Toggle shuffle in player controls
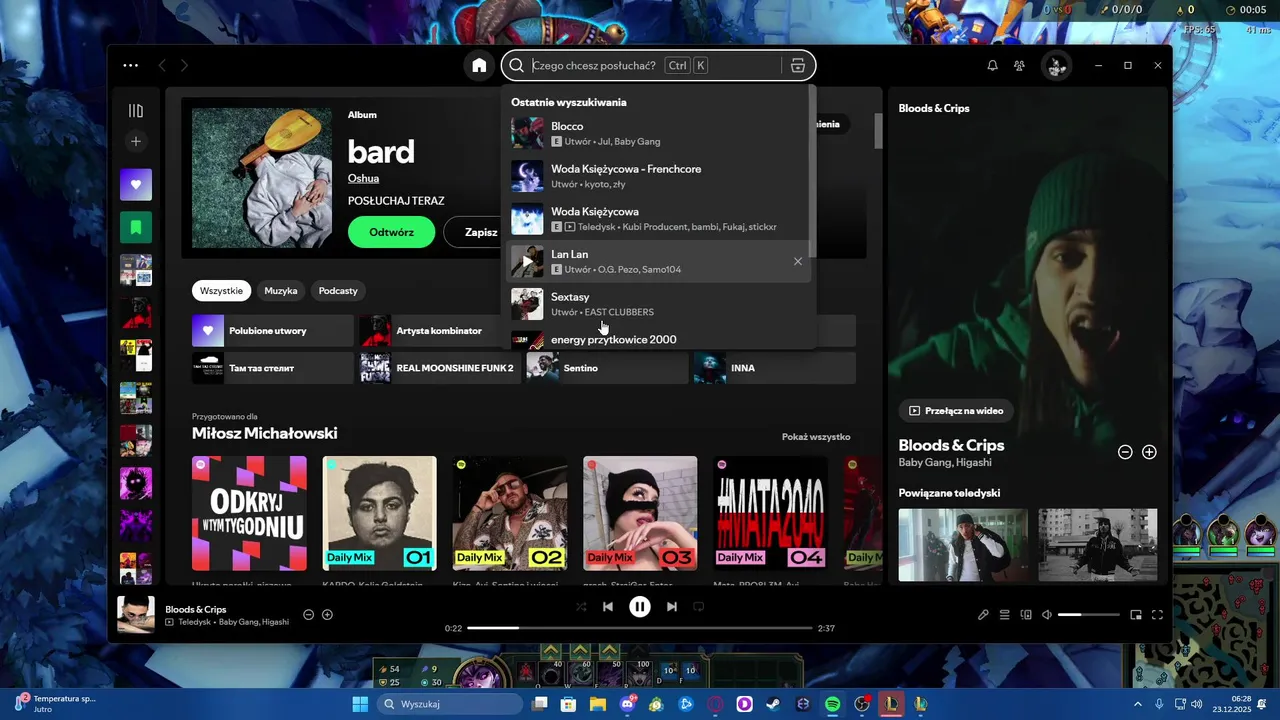Viewport: 1280px width, 720px height. pyautogui.click(x=581, y=606)
